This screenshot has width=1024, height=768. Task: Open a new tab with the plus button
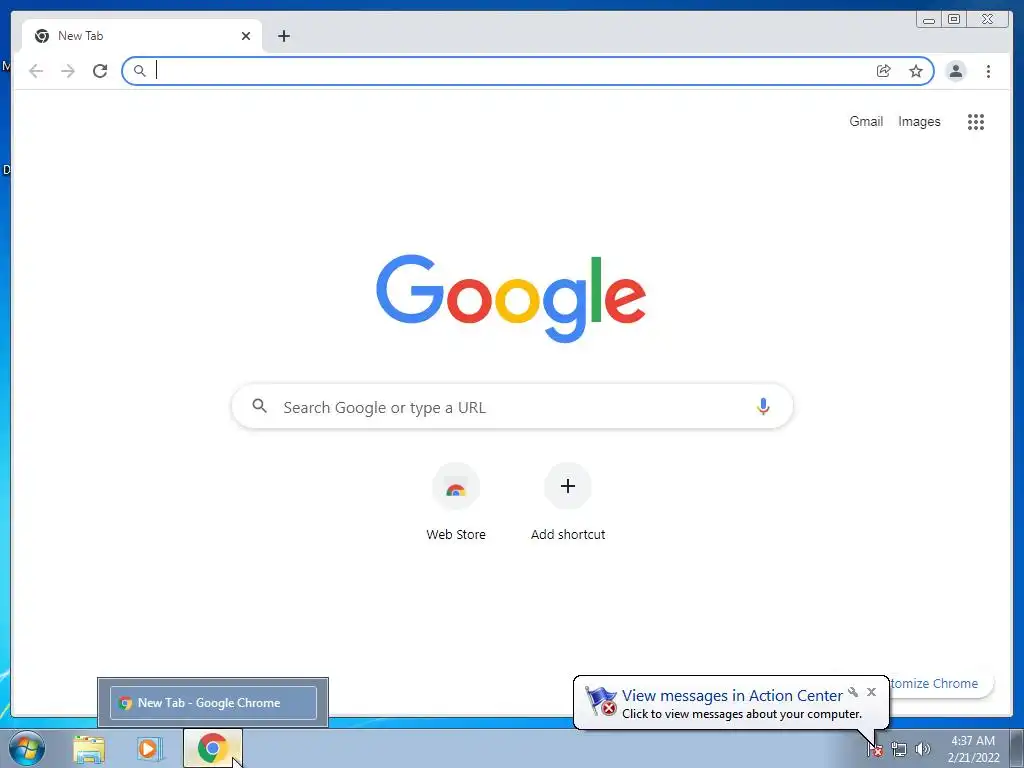click(x=283, y=36)
